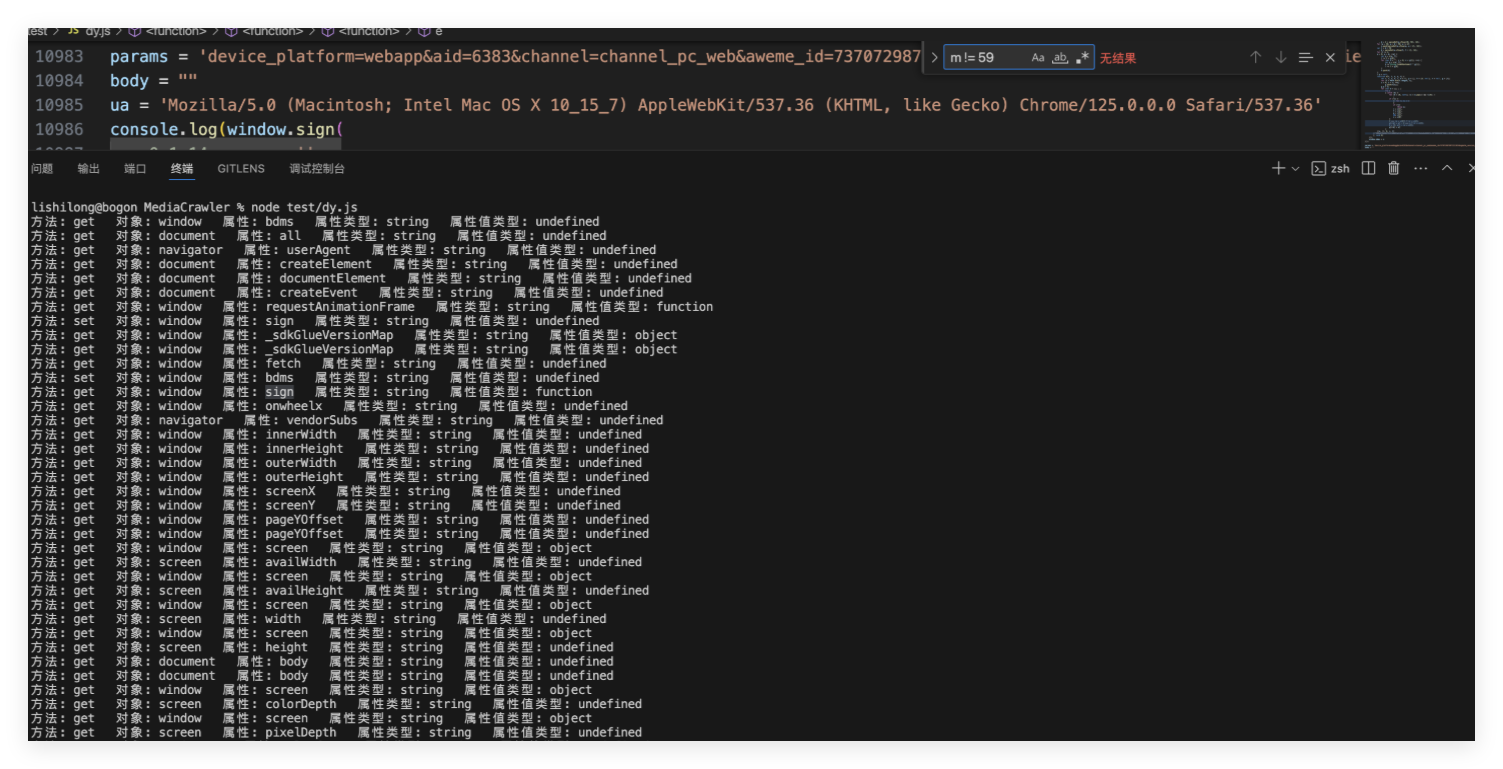Viewport: 1503px width, 769px height.
Task: Toggle Match Whole Word in find widget
Action: [x=1060, y=58]
